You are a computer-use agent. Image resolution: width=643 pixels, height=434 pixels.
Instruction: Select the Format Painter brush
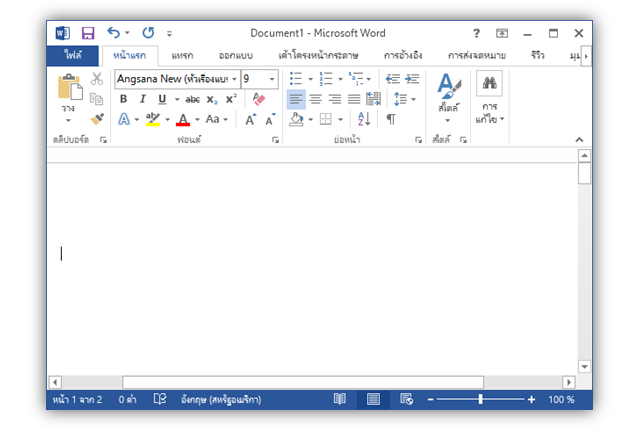(97, 119)
